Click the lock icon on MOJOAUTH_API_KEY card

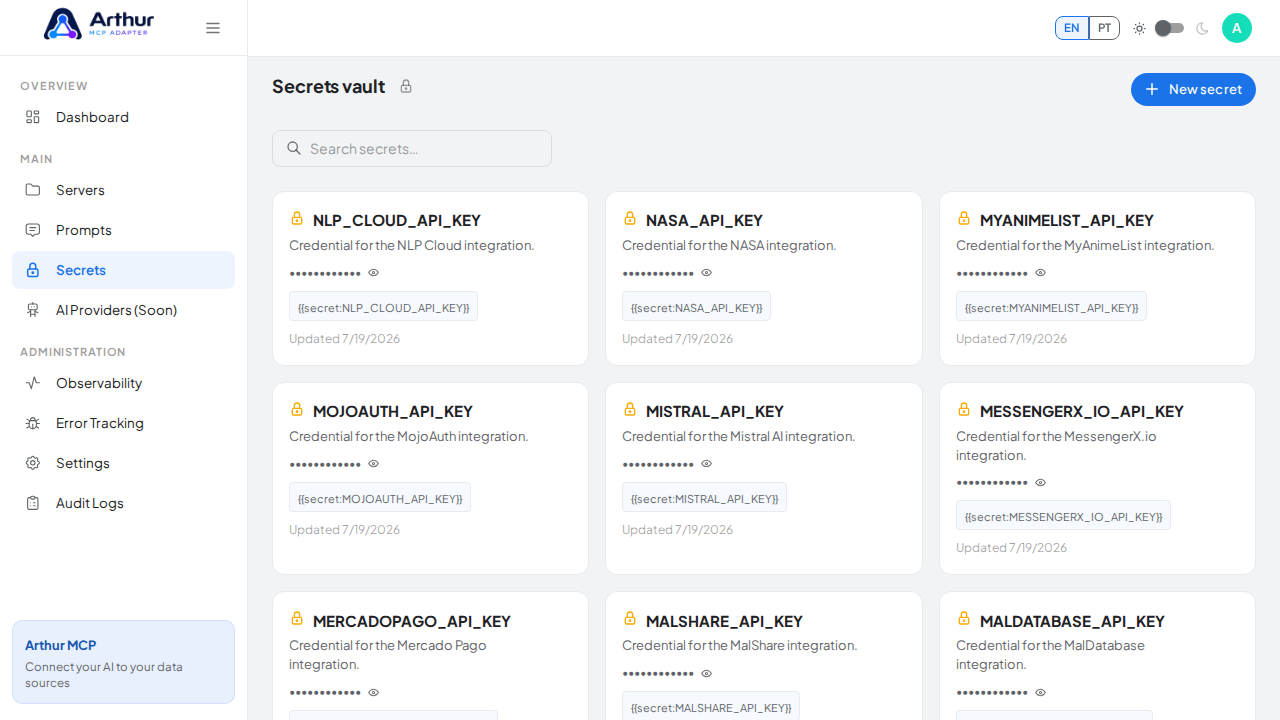click(x=297, y=409)
